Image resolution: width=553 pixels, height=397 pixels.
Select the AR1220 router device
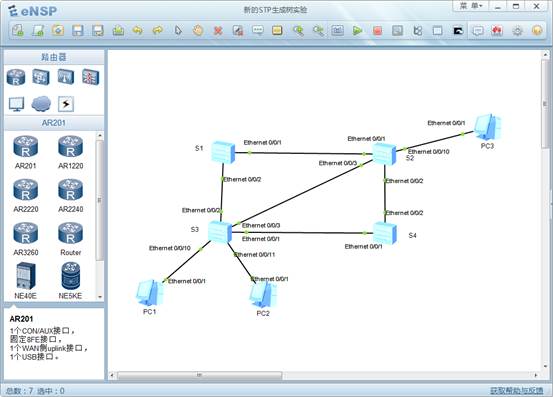click(x=71, y=152)
